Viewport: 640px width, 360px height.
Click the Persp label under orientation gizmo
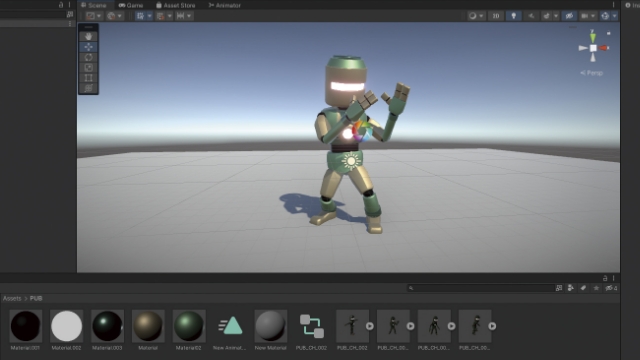[591, 73]
